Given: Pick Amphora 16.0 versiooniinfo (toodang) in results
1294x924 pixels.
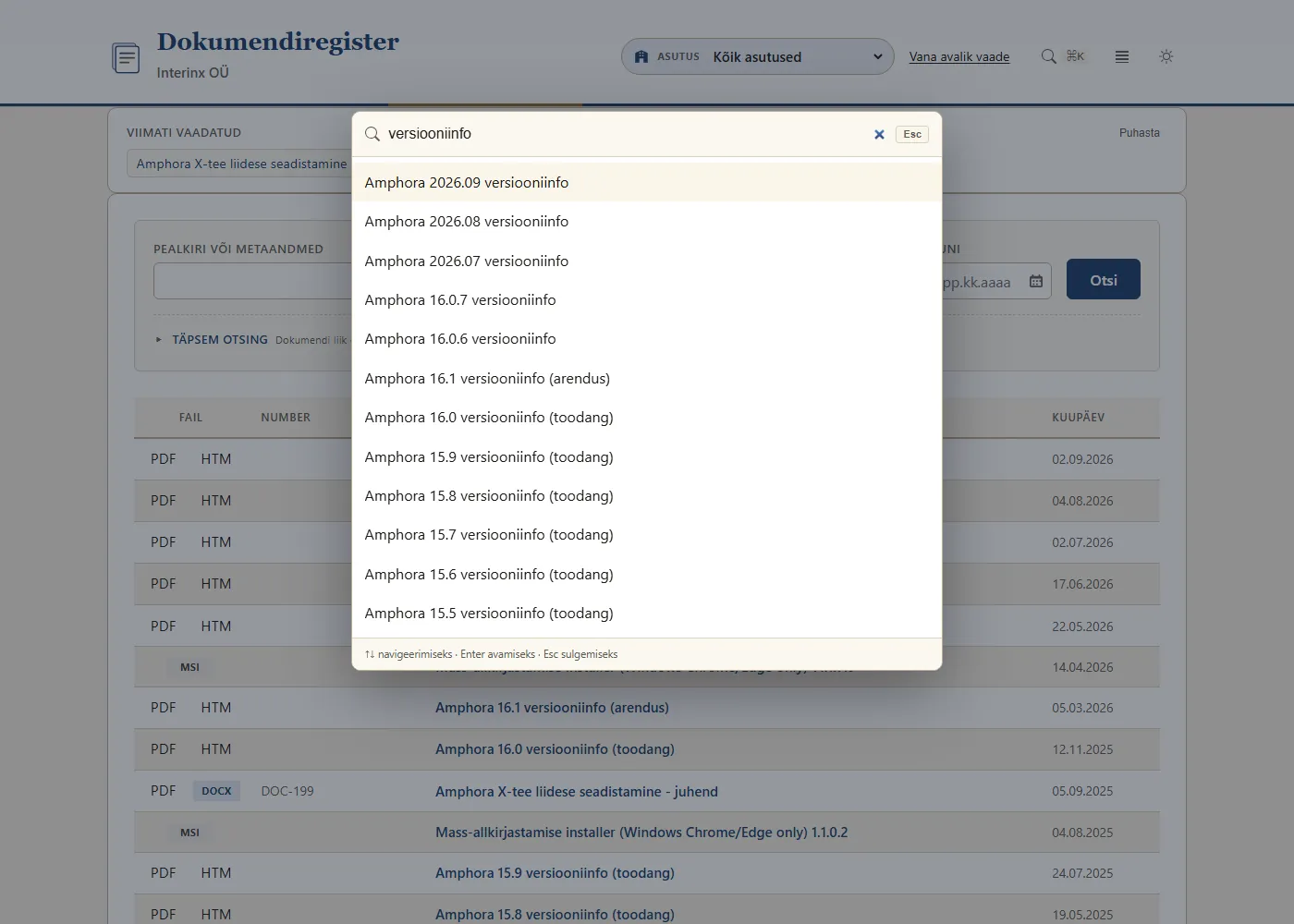Looking at the screenshot, I should [x=647, y=418].
